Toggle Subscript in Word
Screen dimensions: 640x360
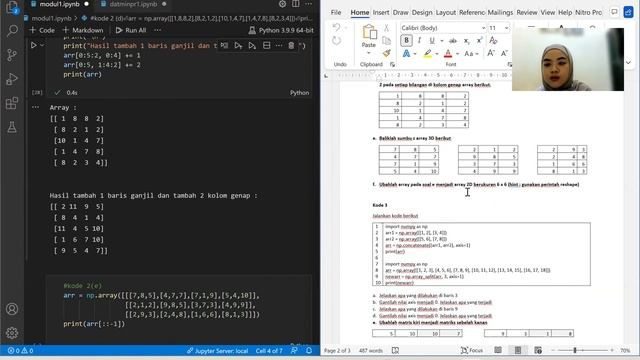(466, 40)
